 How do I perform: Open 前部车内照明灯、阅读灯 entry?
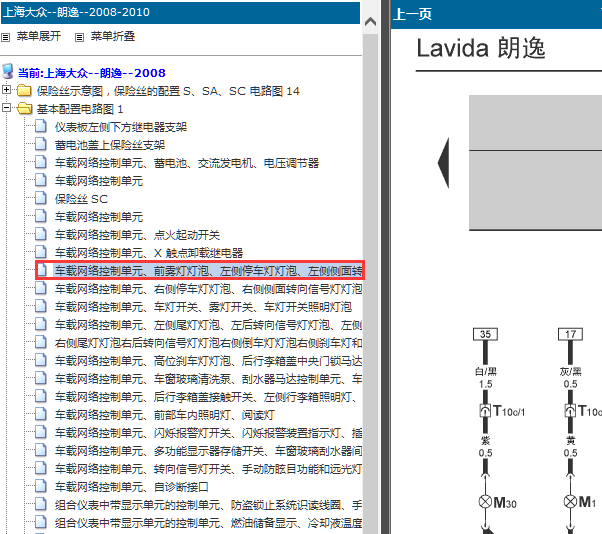click(165, 415)
